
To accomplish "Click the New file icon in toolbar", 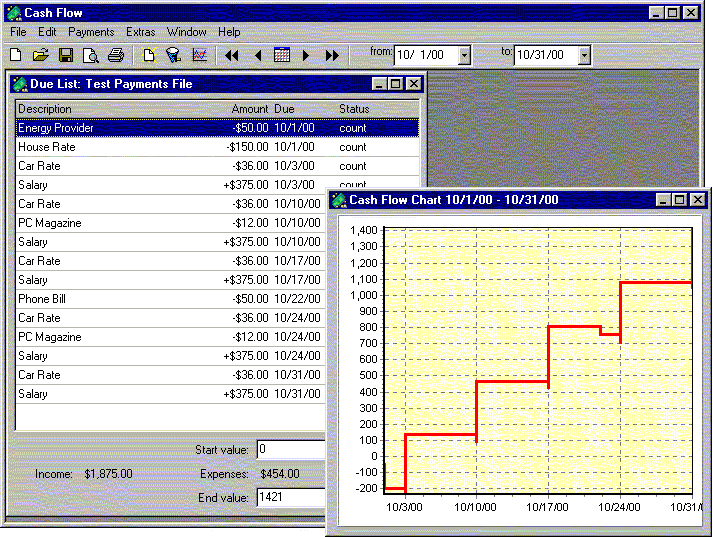I will 16,55.
